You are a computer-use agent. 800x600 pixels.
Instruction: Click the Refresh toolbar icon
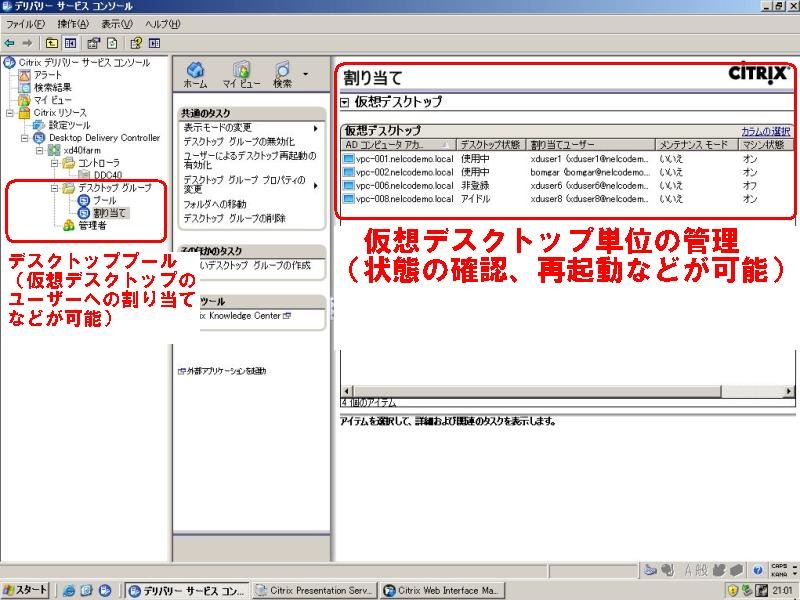[112, 43]
